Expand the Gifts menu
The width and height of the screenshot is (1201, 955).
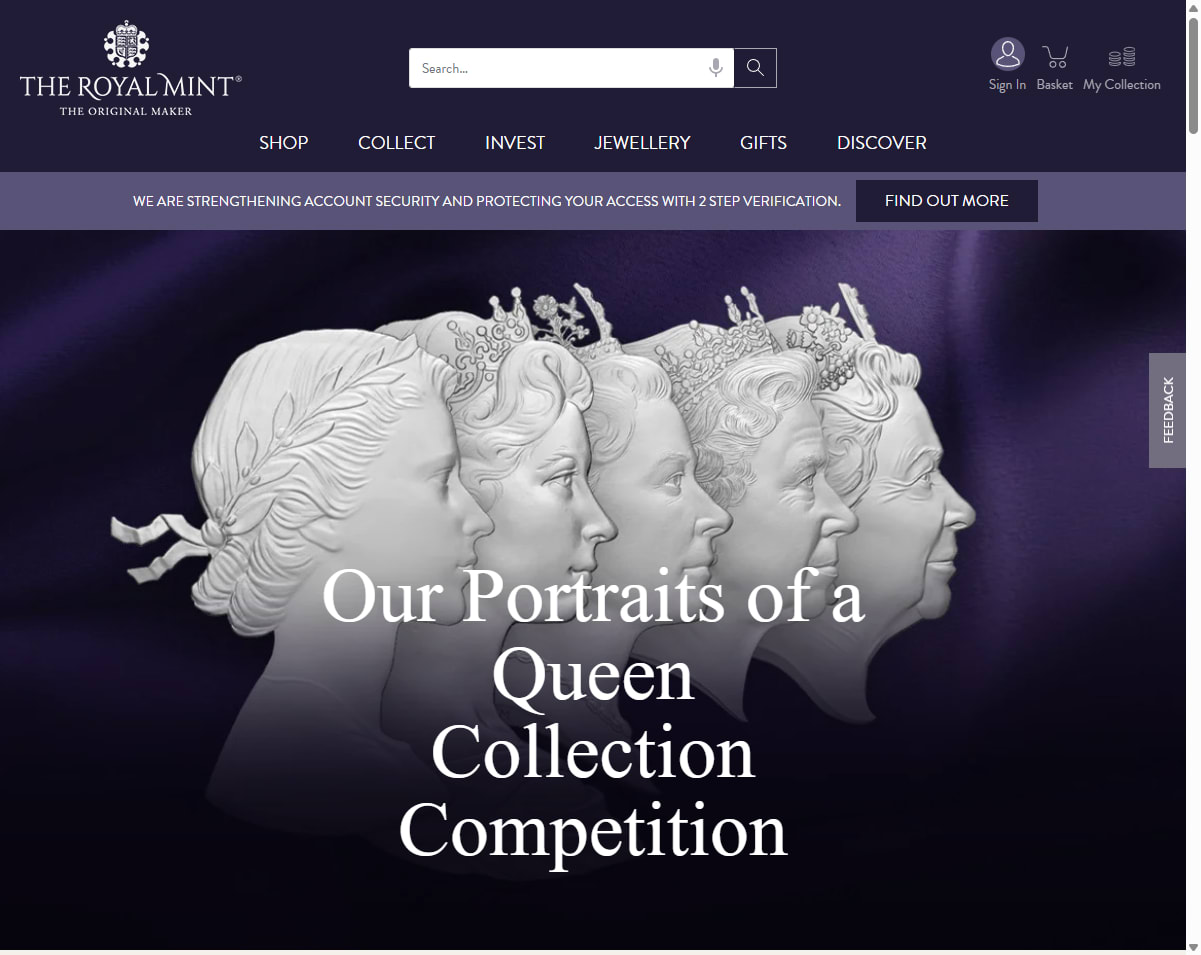[764, 143]
